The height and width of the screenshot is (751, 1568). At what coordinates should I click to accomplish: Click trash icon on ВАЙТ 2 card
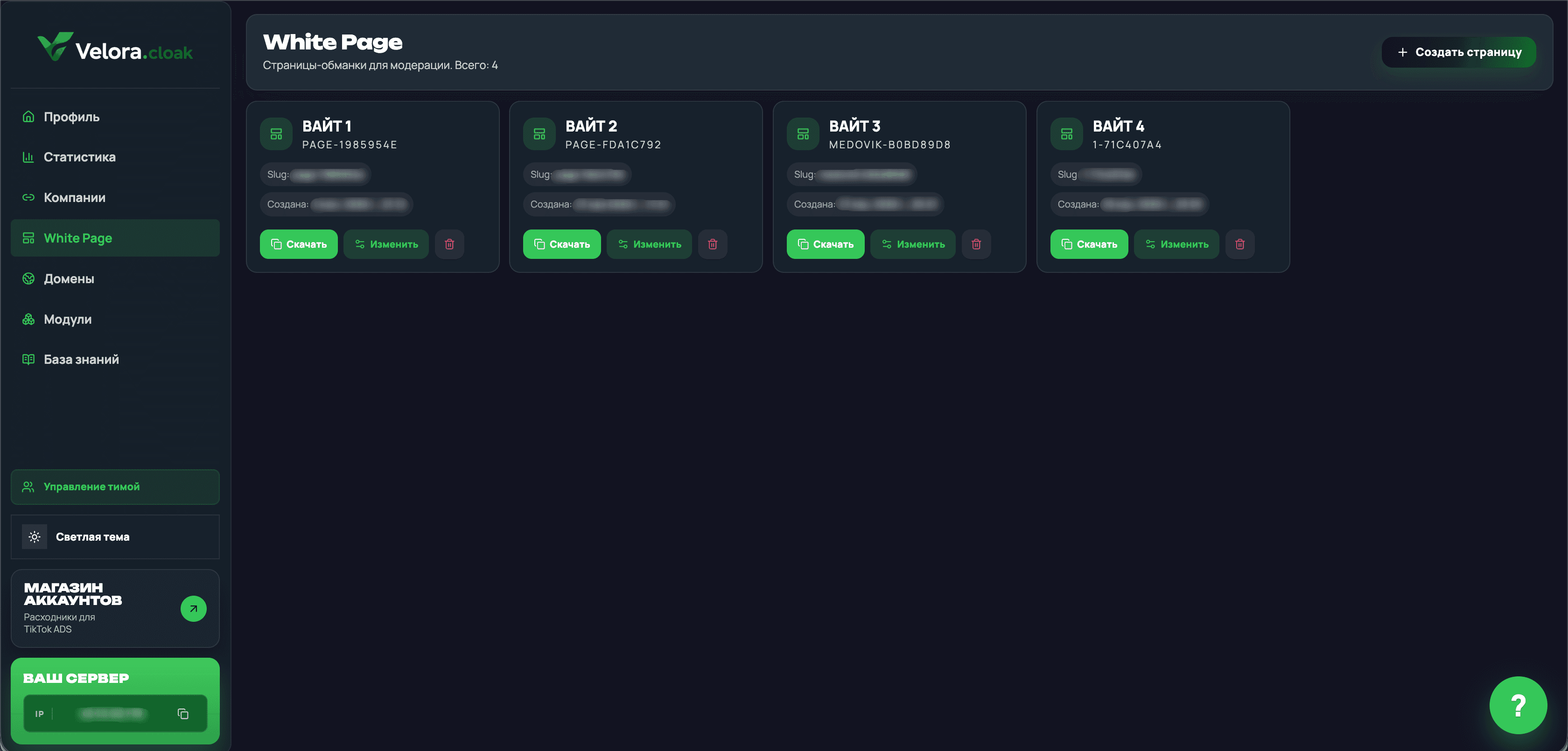713,244
